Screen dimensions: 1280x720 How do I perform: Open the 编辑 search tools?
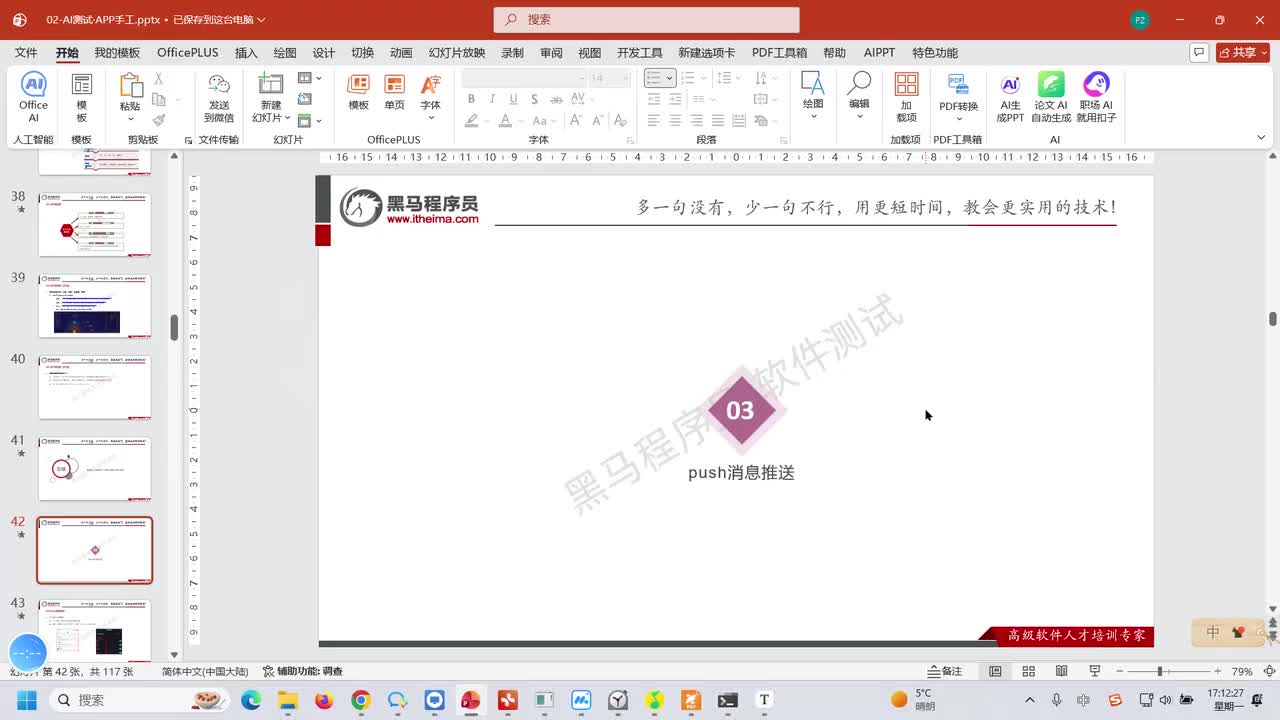(859, 95)
